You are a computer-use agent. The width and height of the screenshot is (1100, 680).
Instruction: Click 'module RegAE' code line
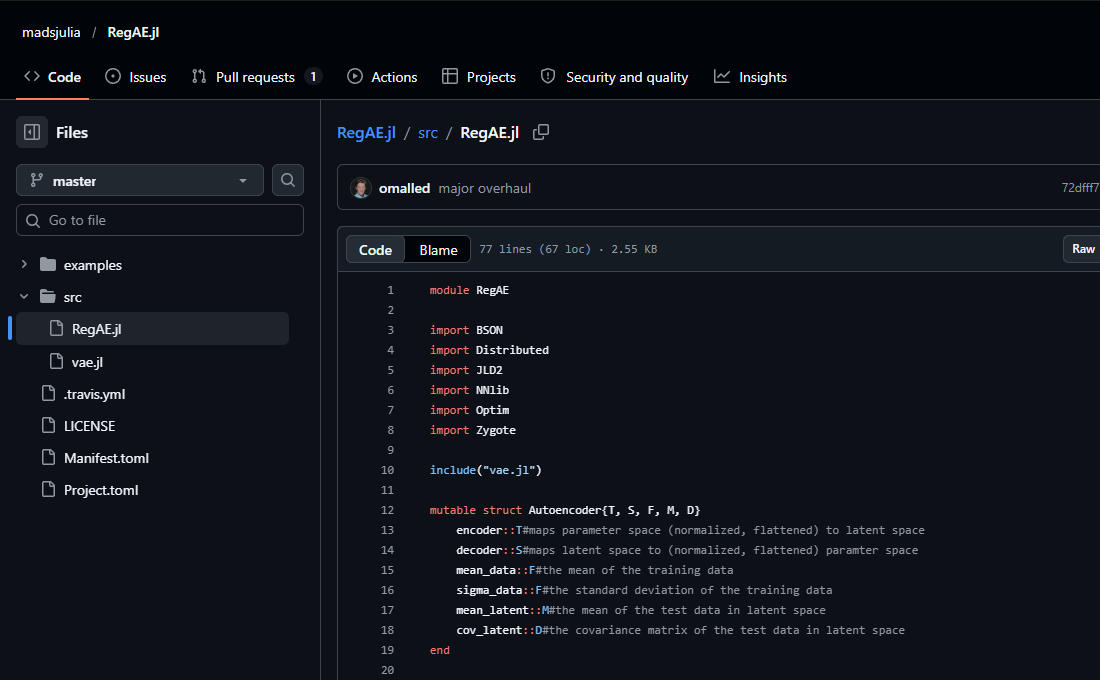(469, 290)
